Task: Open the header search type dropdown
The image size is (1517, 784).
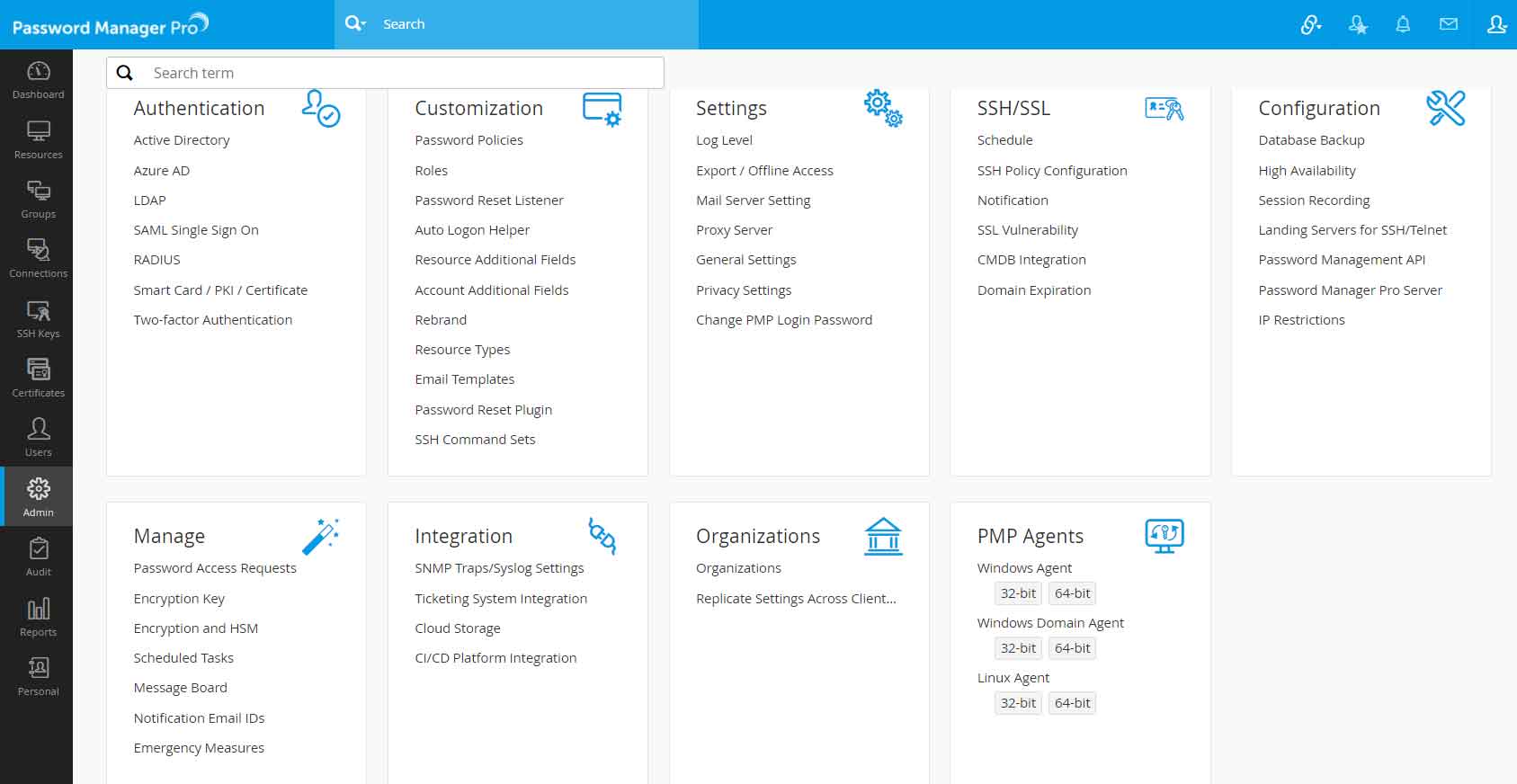Action: click(356, 24)
